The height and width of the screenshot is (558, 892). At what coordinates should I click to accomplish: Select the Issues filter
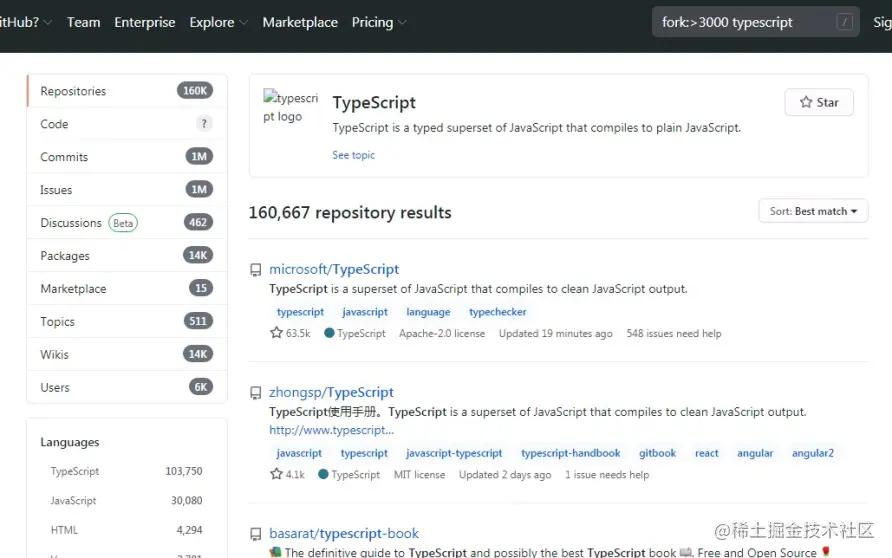coord(127,190)
